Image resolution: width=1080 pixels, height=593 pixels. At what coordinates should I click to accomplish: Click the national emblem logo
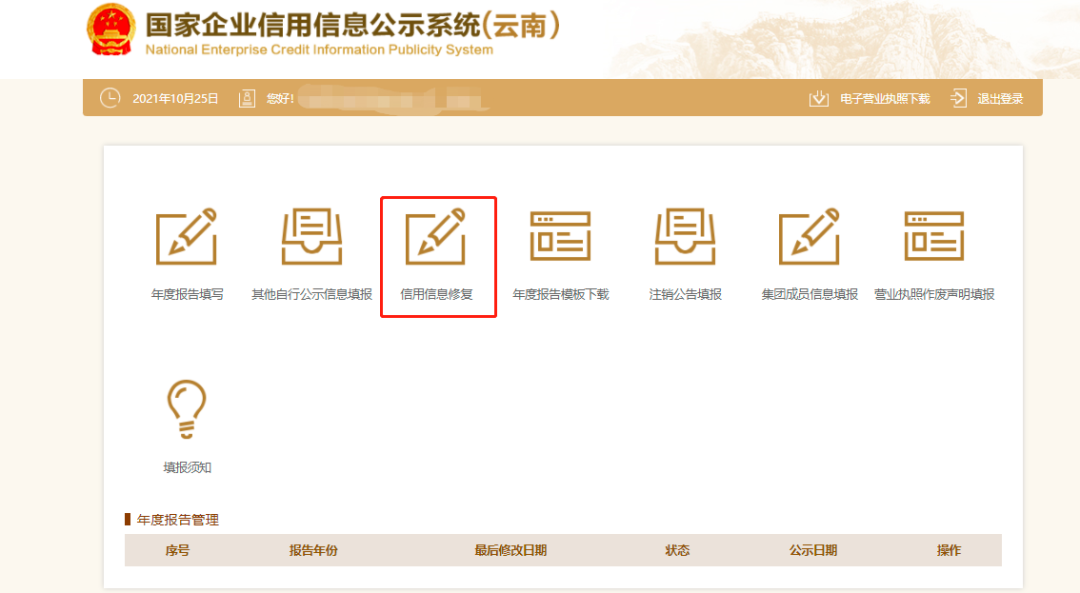tap(111, 31)
